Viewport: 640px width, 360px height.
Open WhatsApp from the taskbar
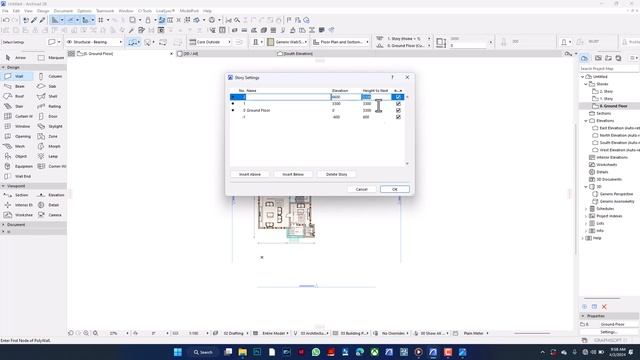[x=316, y=352]
